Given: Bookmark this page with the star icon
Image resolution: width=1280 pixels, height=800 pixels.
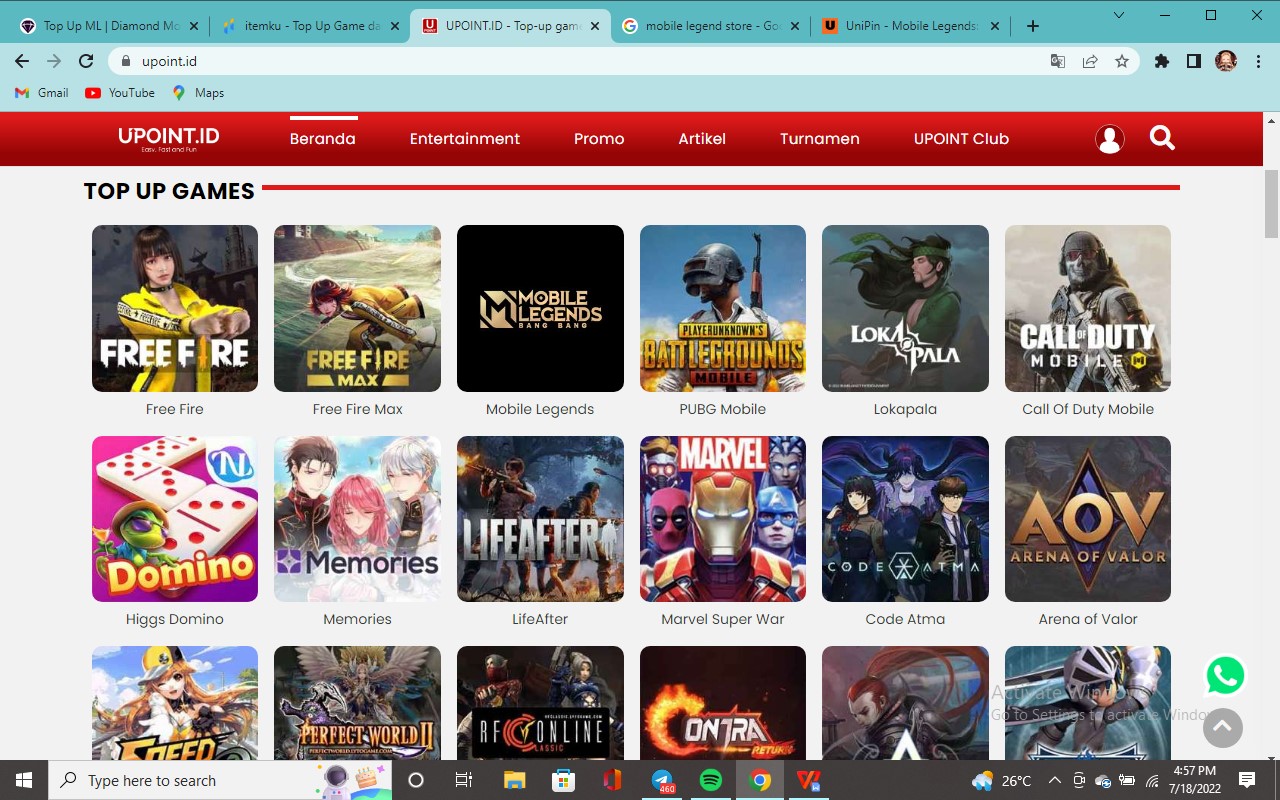Looking at the screenshot, I should coord(1122,61).
